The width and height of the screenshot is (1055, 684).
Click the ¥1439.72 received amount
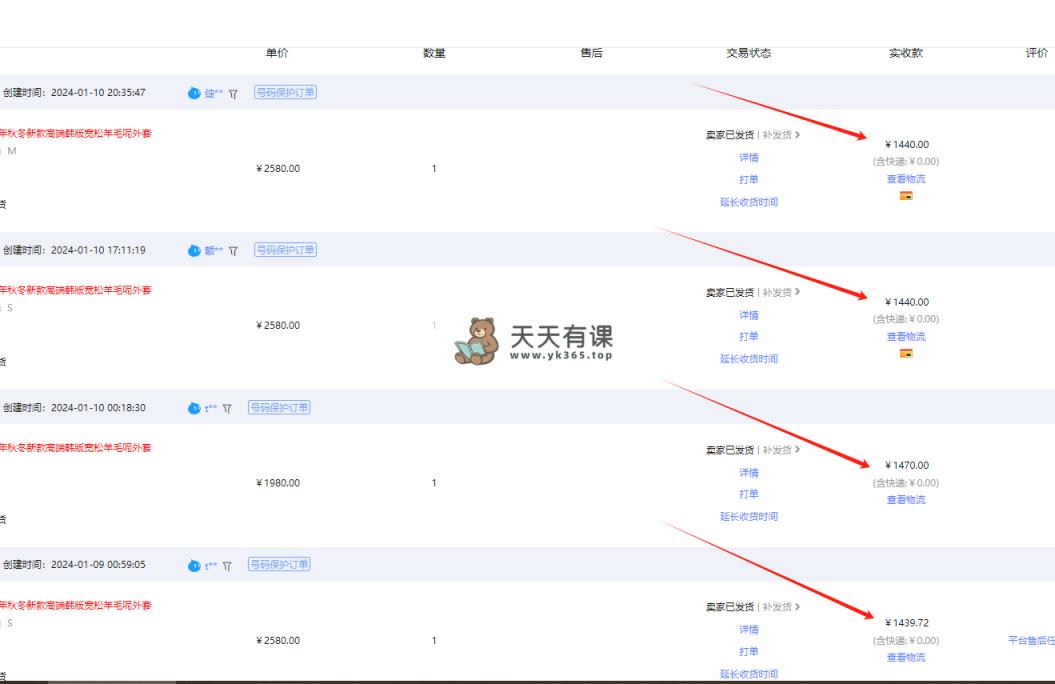coord(906,623)
